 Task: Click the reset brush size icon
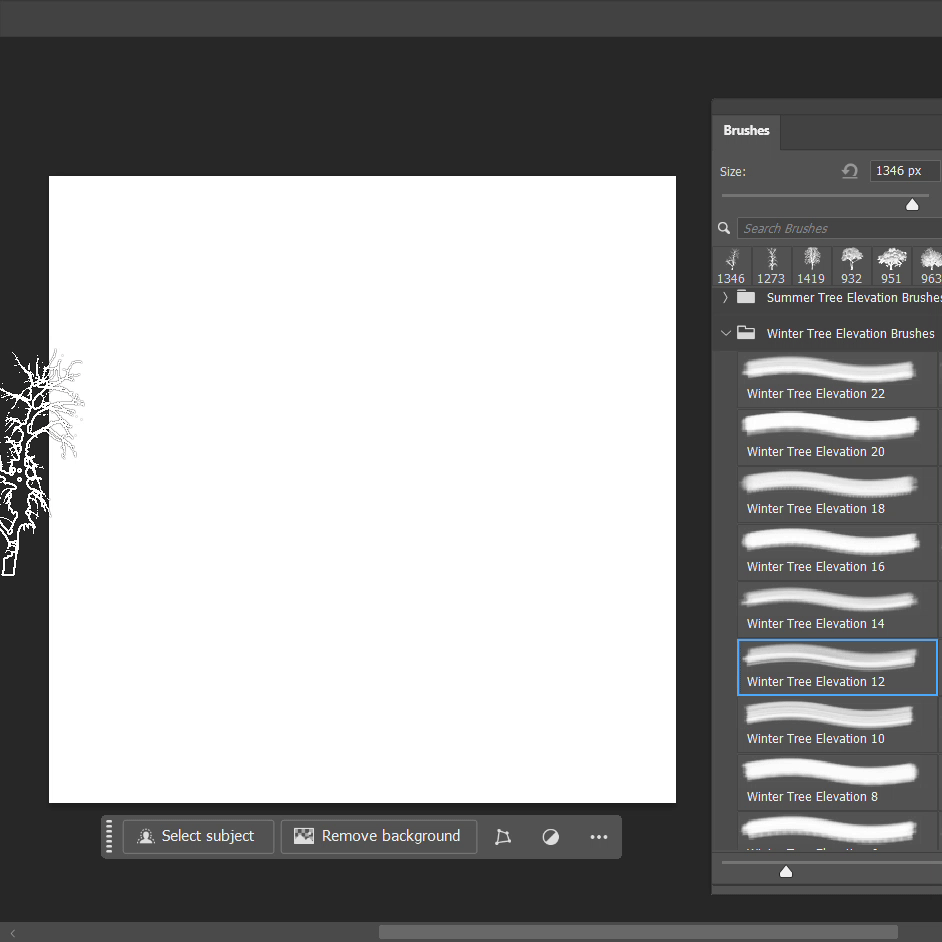tap(850, 171)
